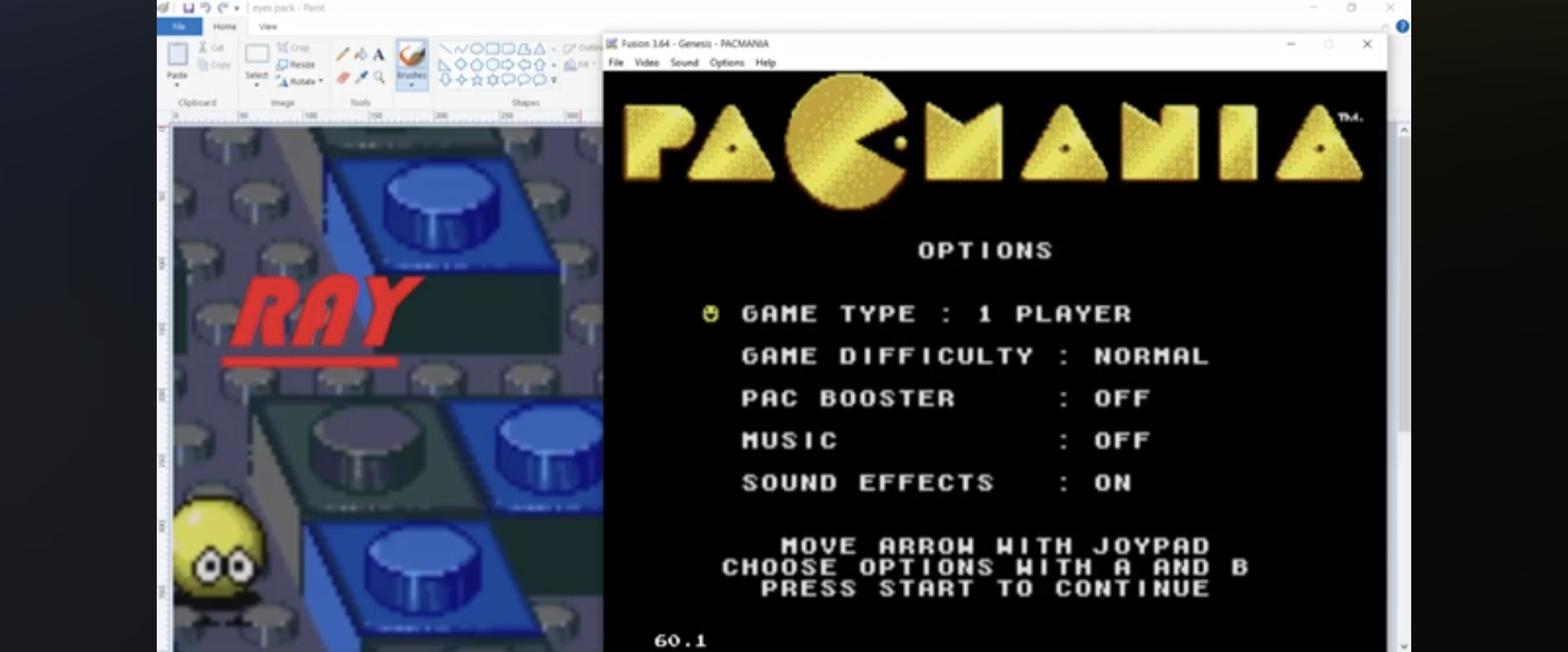The image size is (1568, 652).
Task: Pick the Oval callout shape
Action: [x=524, y=80]
